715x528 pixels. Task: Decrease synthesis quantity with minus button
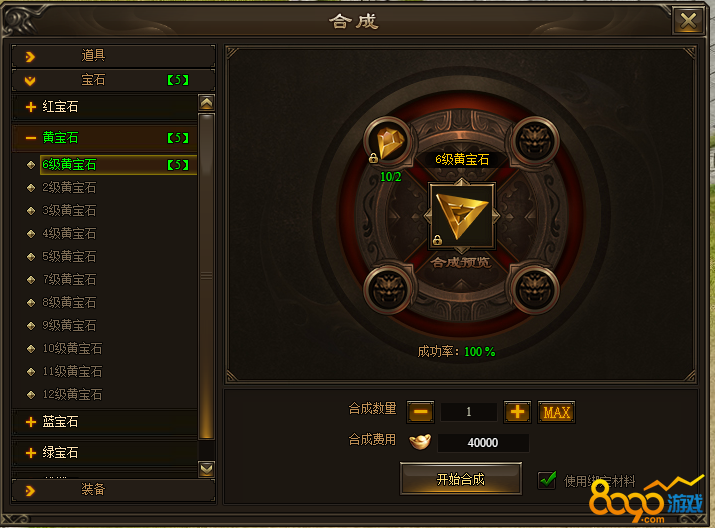coord(420,412)
